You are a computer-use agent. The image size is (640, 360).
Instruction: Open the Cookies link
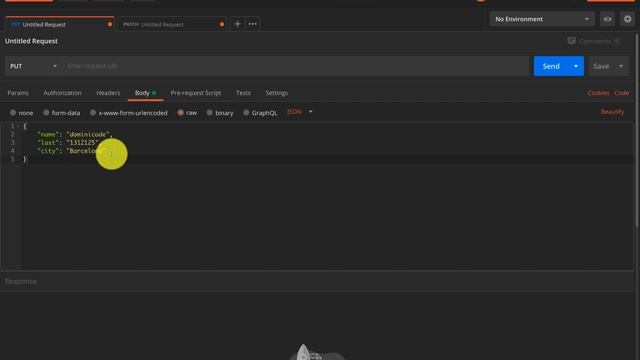(598, 93)
